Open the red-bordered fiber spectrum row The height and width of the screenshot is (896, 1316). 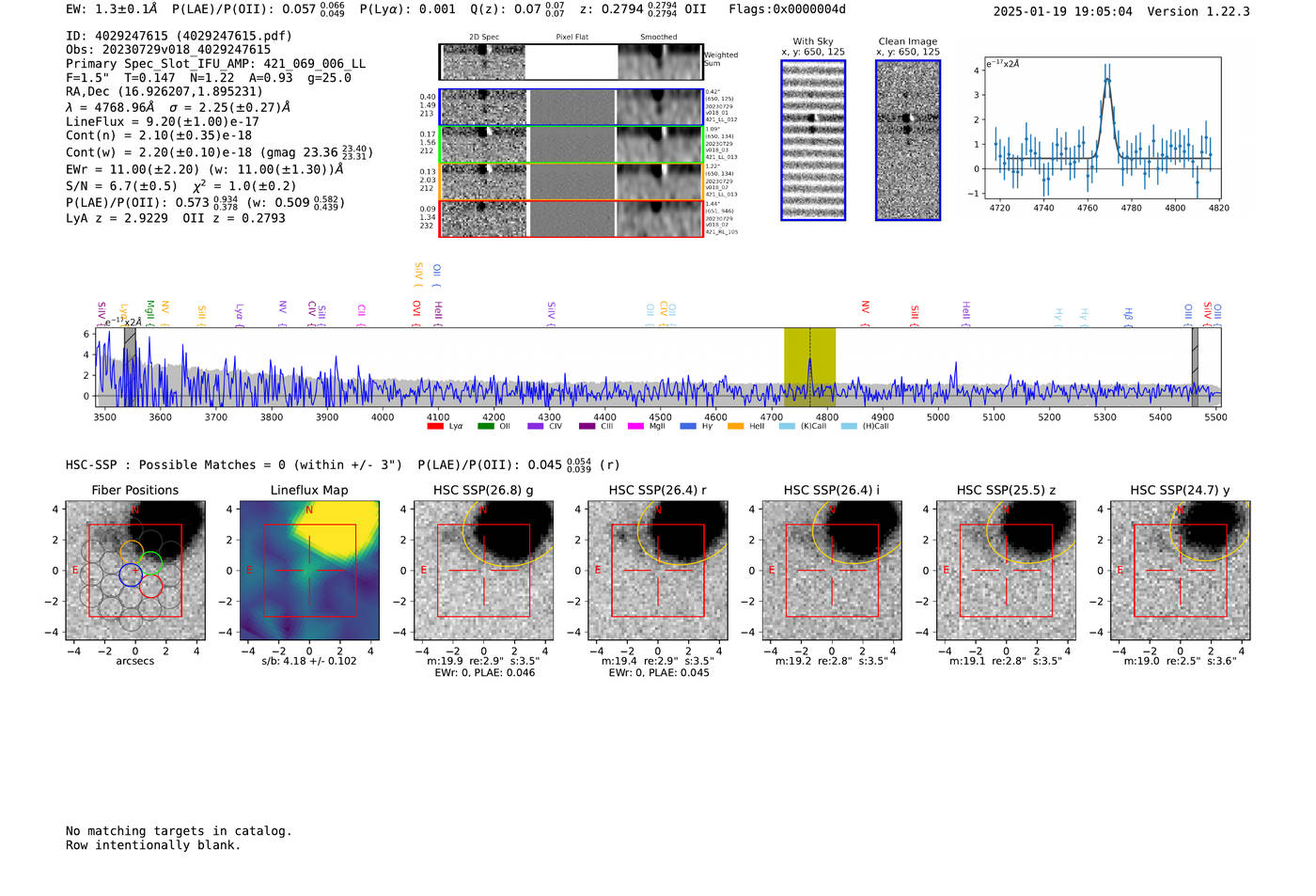coord(571,218)
